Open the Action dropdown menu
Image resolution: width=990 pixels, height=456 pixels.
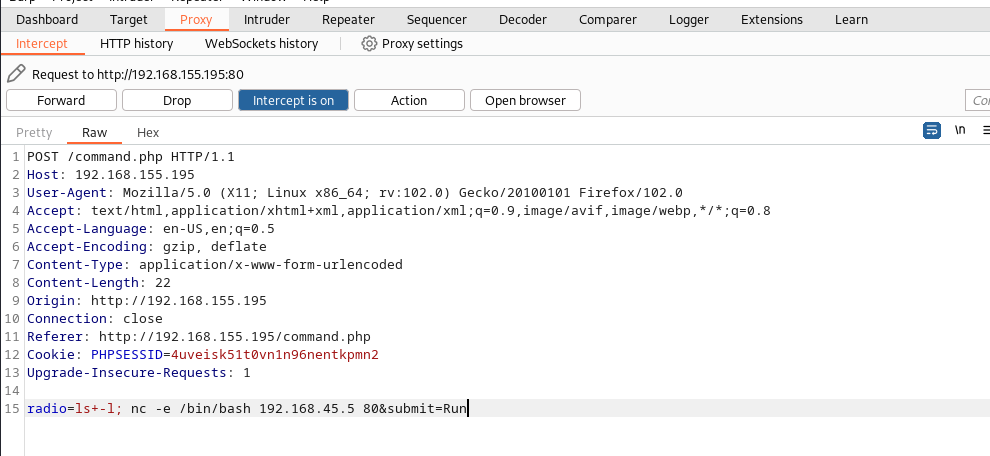click(x=409, y=100)
